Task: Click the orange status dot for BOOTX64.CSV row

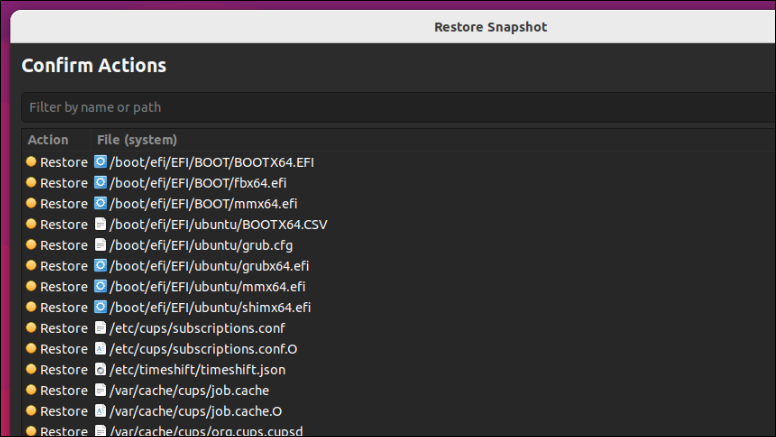Action: tap(31, 224)
